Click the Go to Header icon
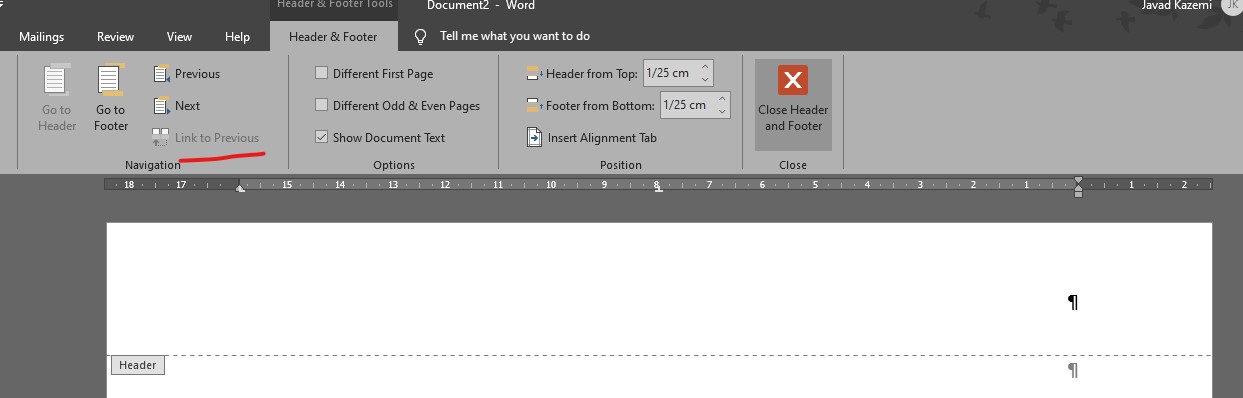 tap(57, 81)
